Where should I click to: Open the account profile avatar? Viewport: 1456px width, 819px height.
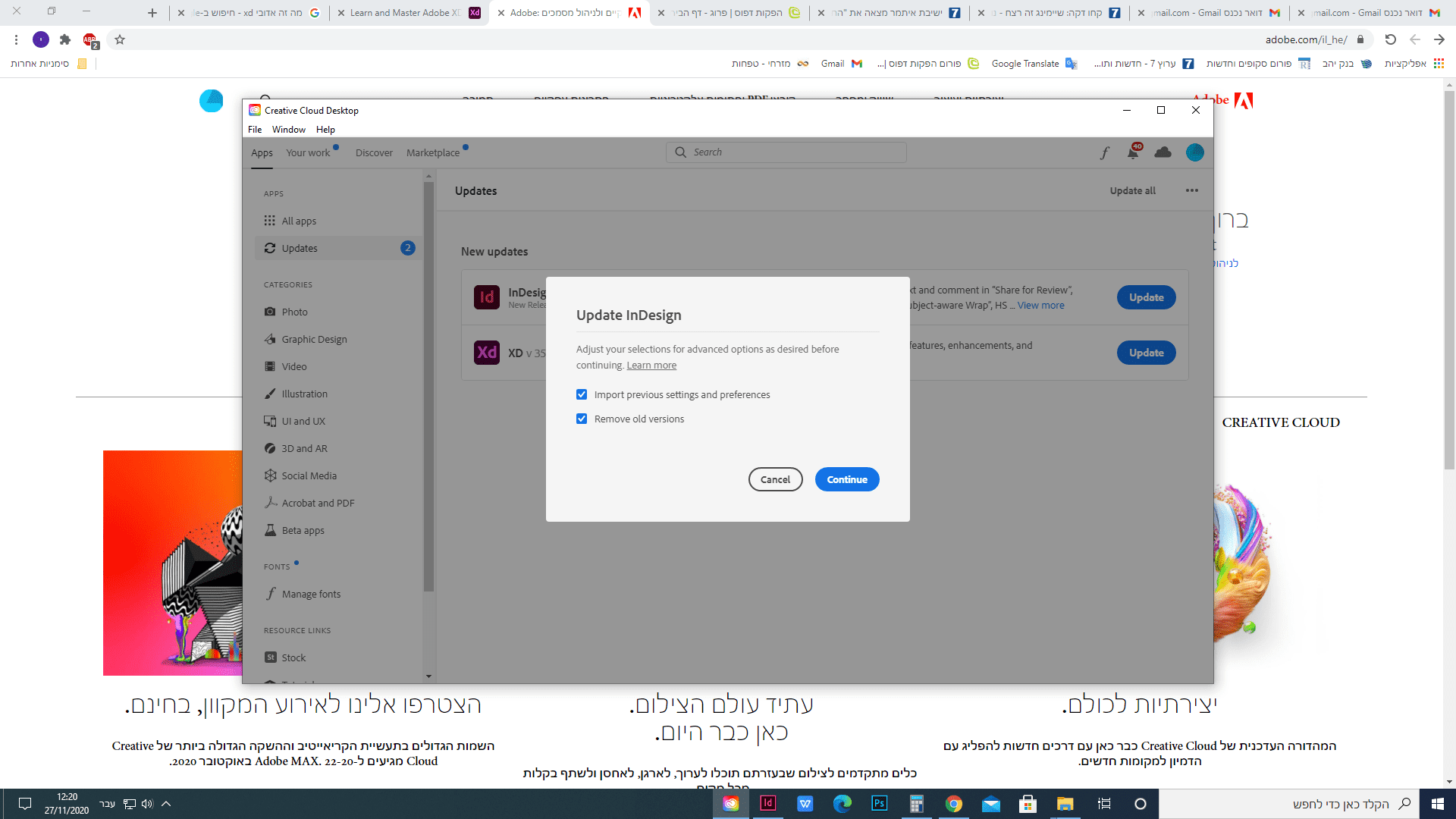pyautogui.click(x=1195, y=152)
